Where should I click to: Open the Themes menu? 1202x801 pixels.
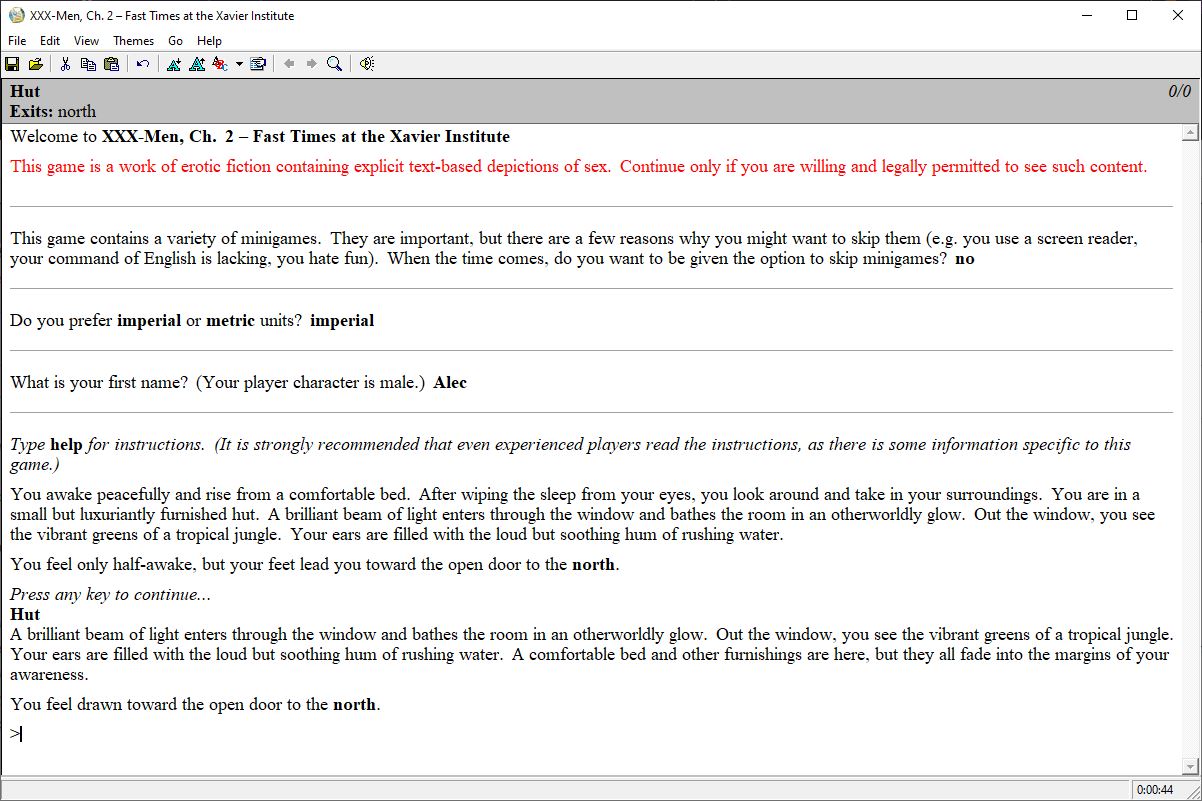click(x=133, y=41)
